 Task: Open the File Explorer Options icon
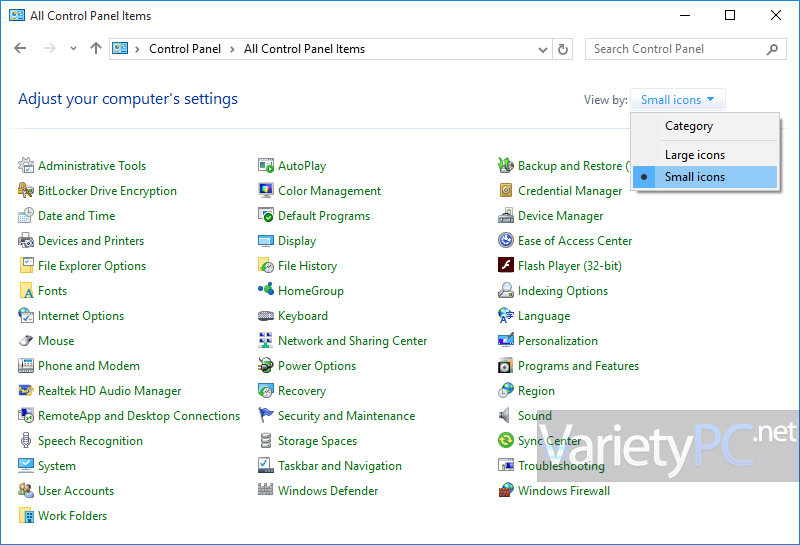click(26, 265)
